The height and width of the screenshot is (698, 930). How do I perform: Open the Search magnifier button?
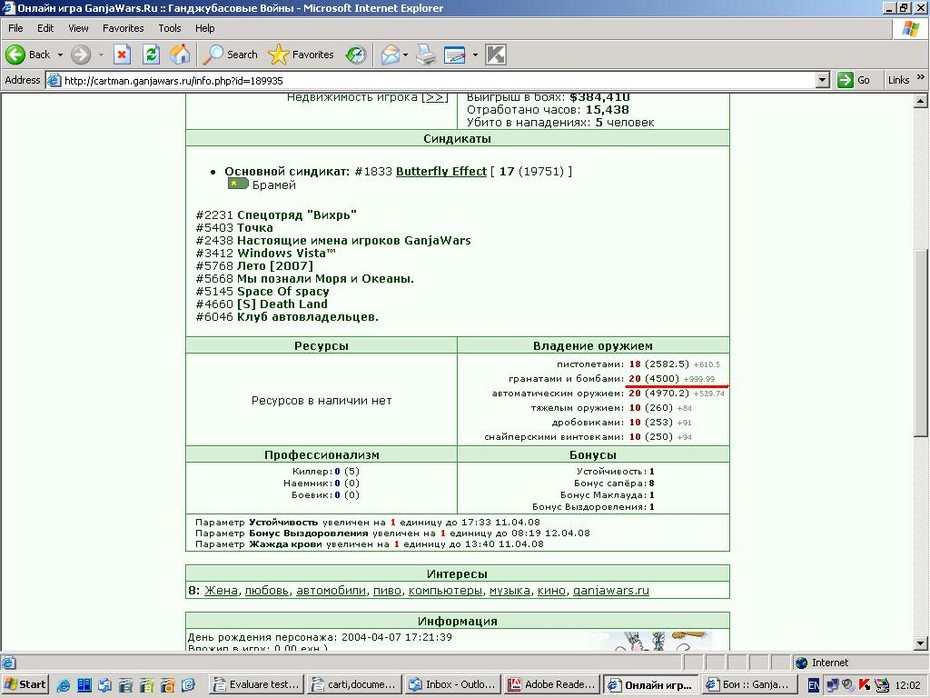[230, 55]
